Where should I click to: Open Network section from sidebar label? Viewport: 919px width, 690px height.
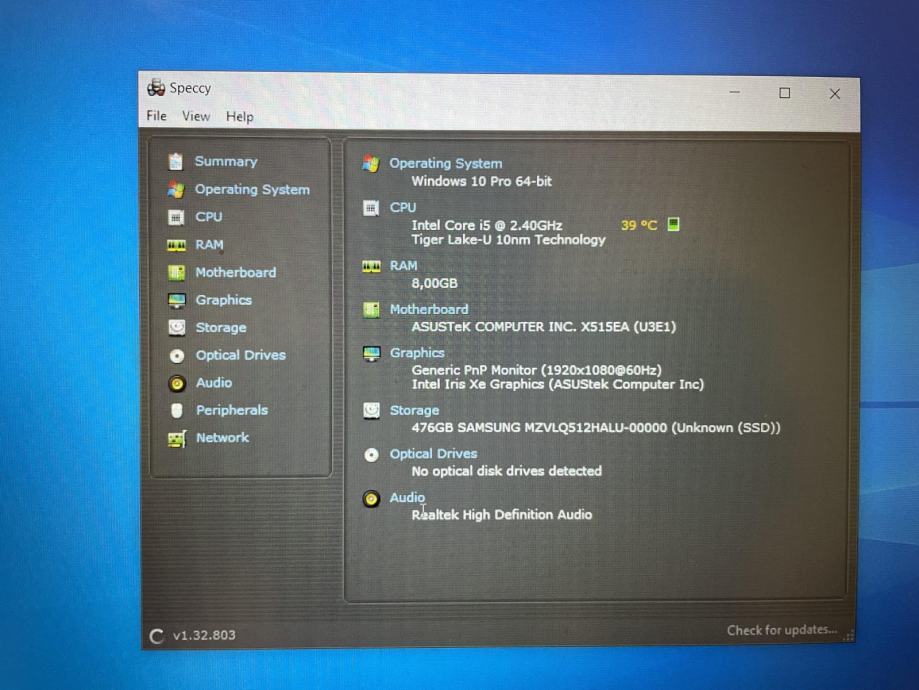(223, 437)
